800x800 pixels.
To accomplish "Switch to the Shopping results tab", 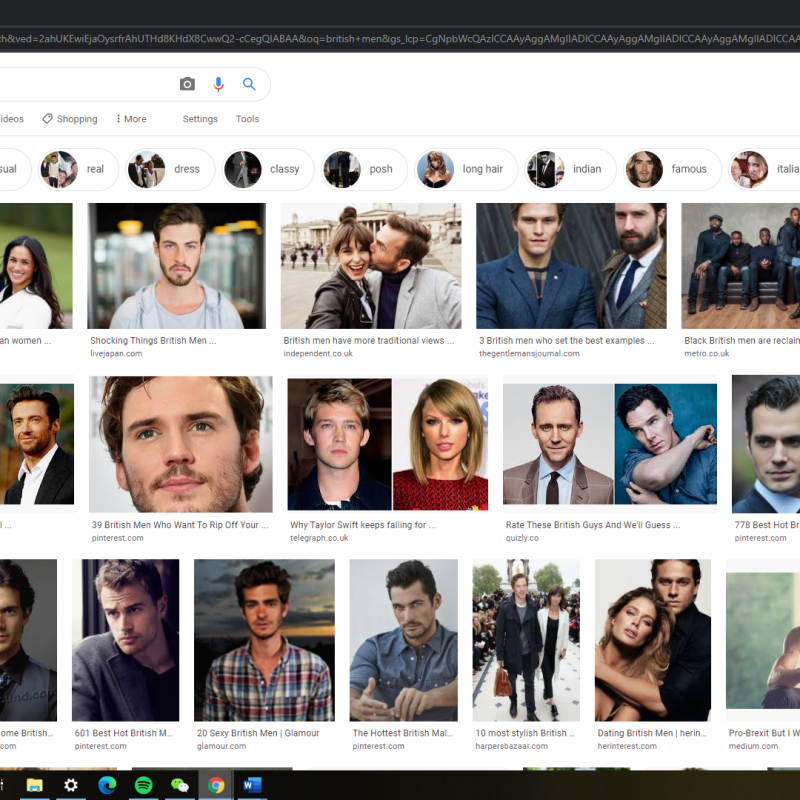I will pyautogui.click(x=70, y=119).
